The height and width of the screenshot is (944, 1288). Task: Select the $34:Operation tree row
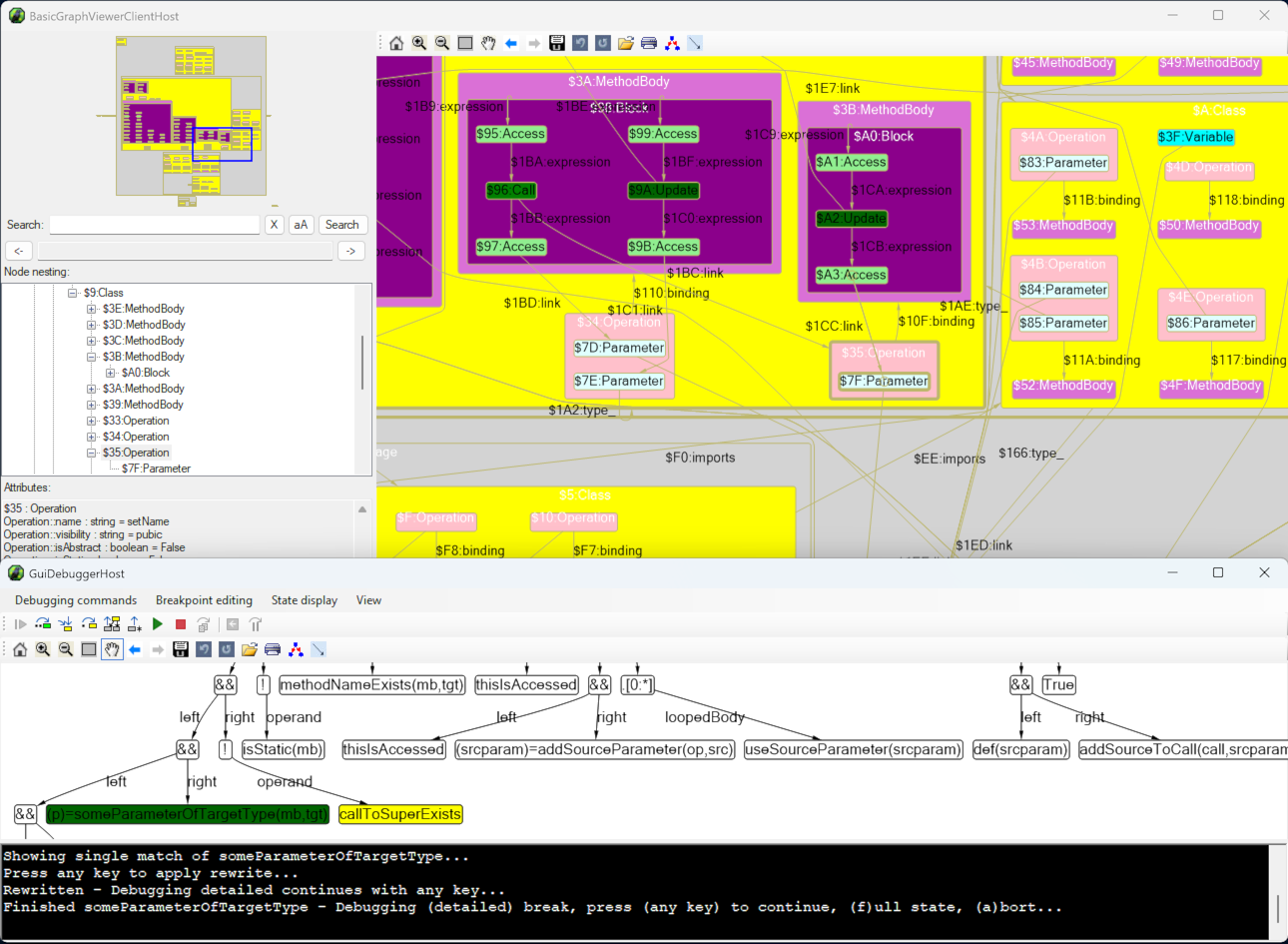point(136,437)
